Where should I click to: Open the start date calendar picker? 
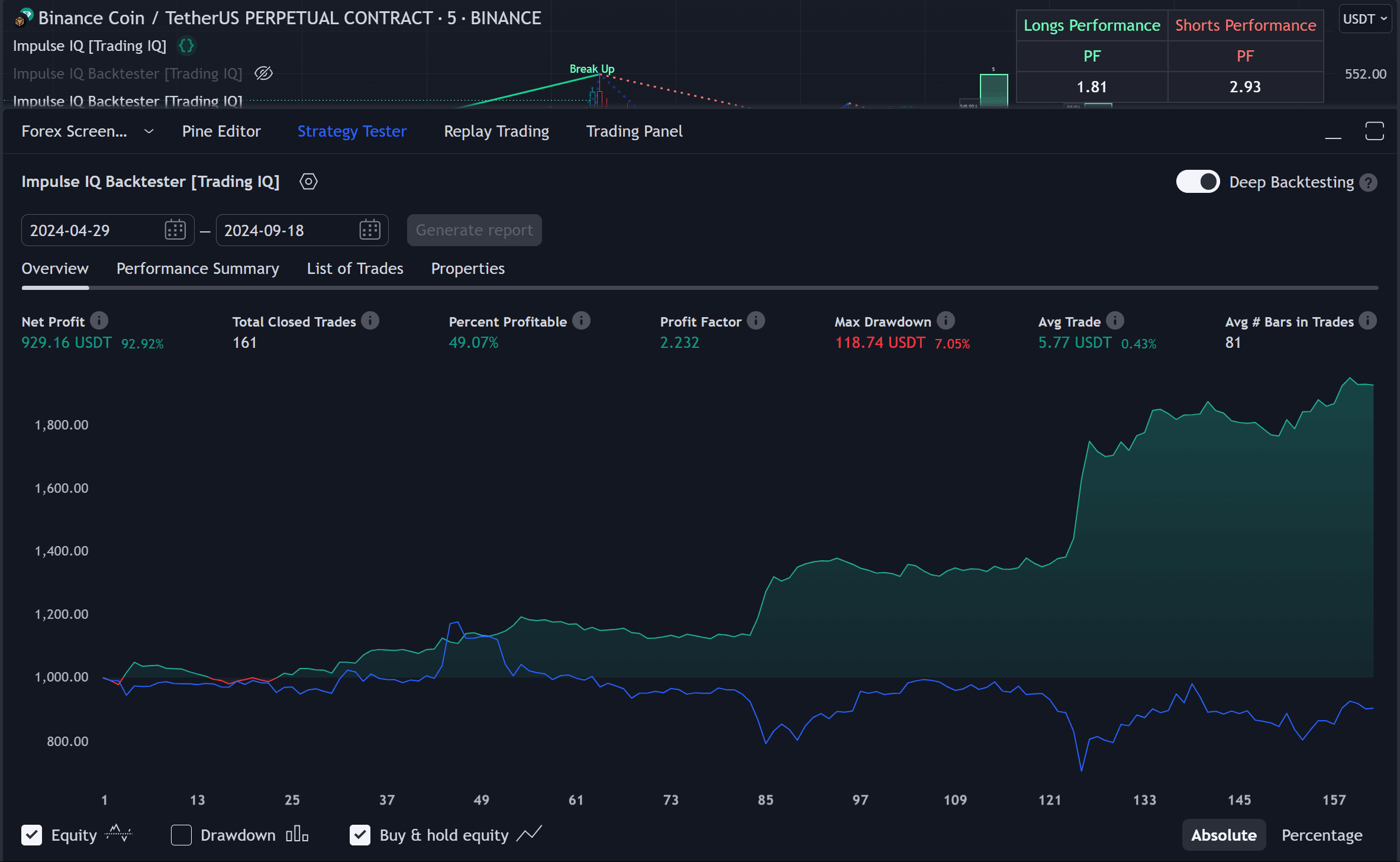click(175, 230)
